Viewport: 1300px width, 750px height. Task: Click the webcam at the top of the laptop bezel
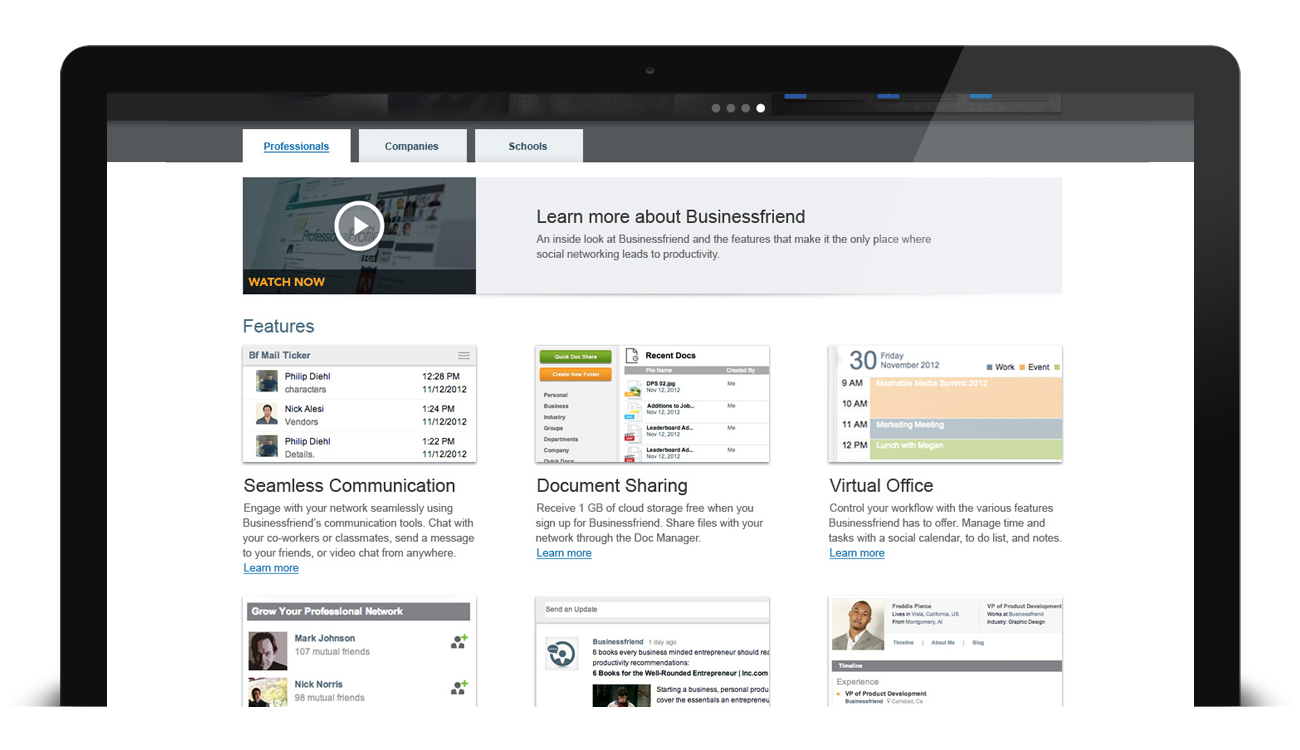click(650, 70)
